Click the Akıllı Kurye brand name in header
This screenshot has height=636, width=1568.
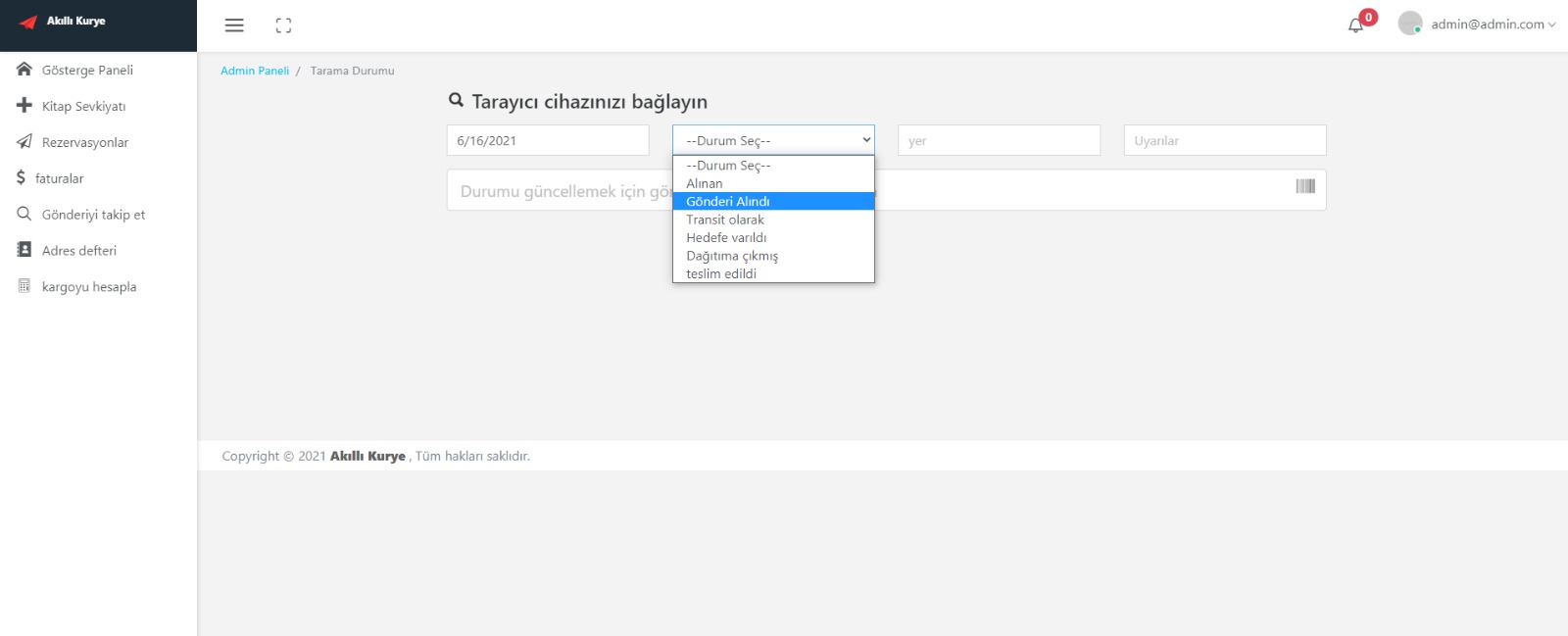[76, 21]
